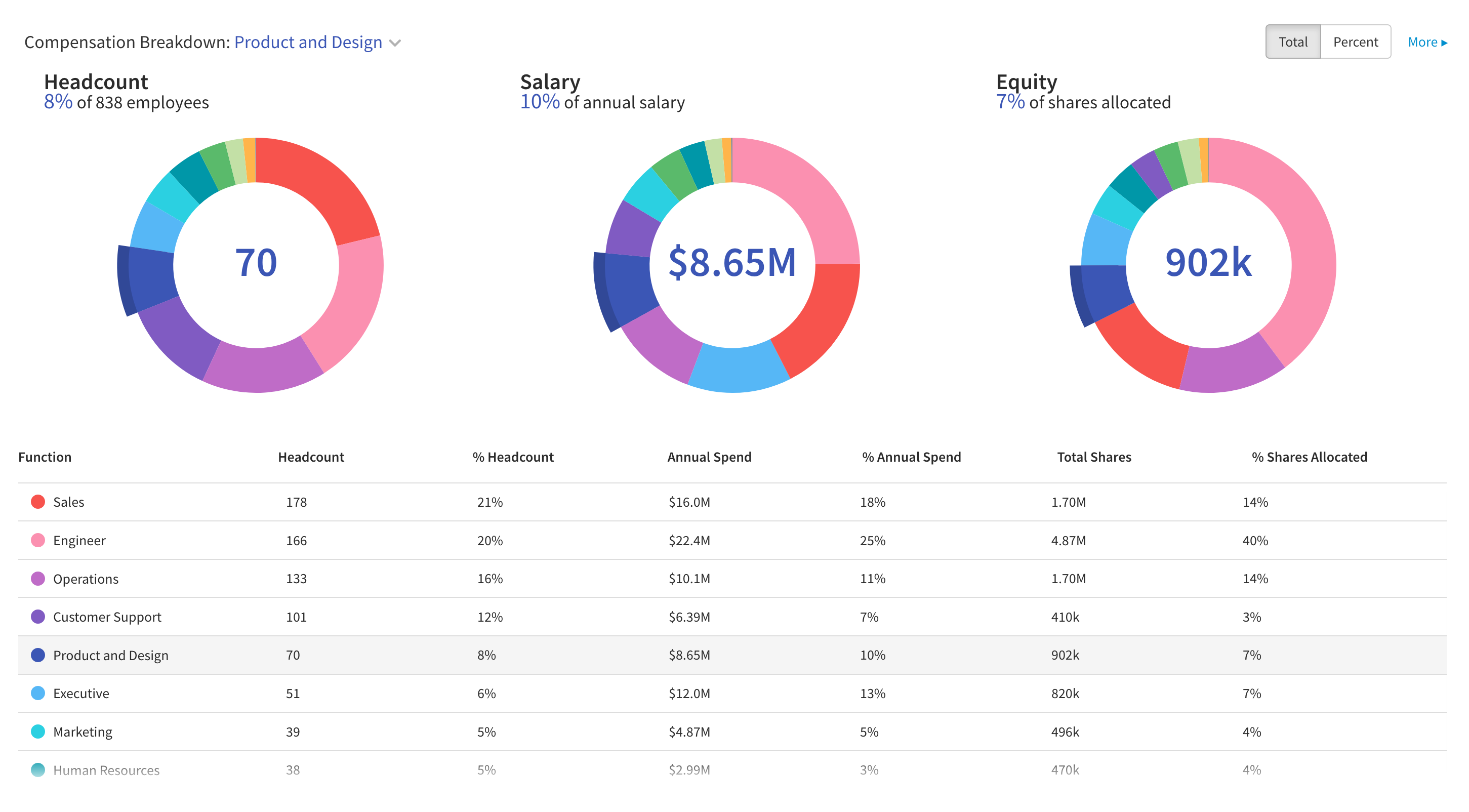Open the More link
The width and height of the screenshot is (1469, 812).
(x=1427, y=42)
